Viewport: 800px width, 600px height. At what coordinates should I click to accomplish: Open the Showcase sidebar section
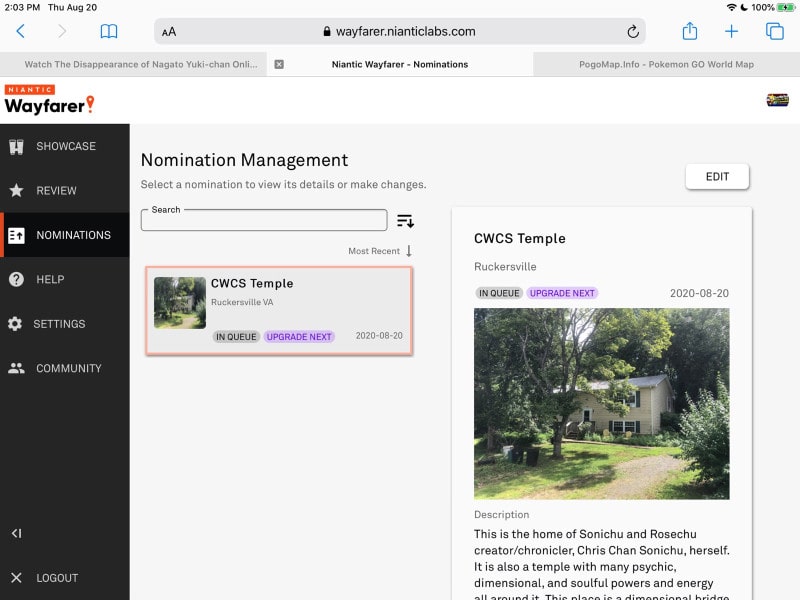65,146
